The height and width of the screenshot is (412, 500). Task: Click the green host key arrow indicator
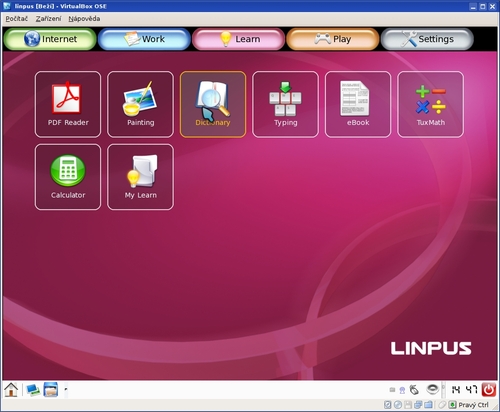[x=452, y=405]
